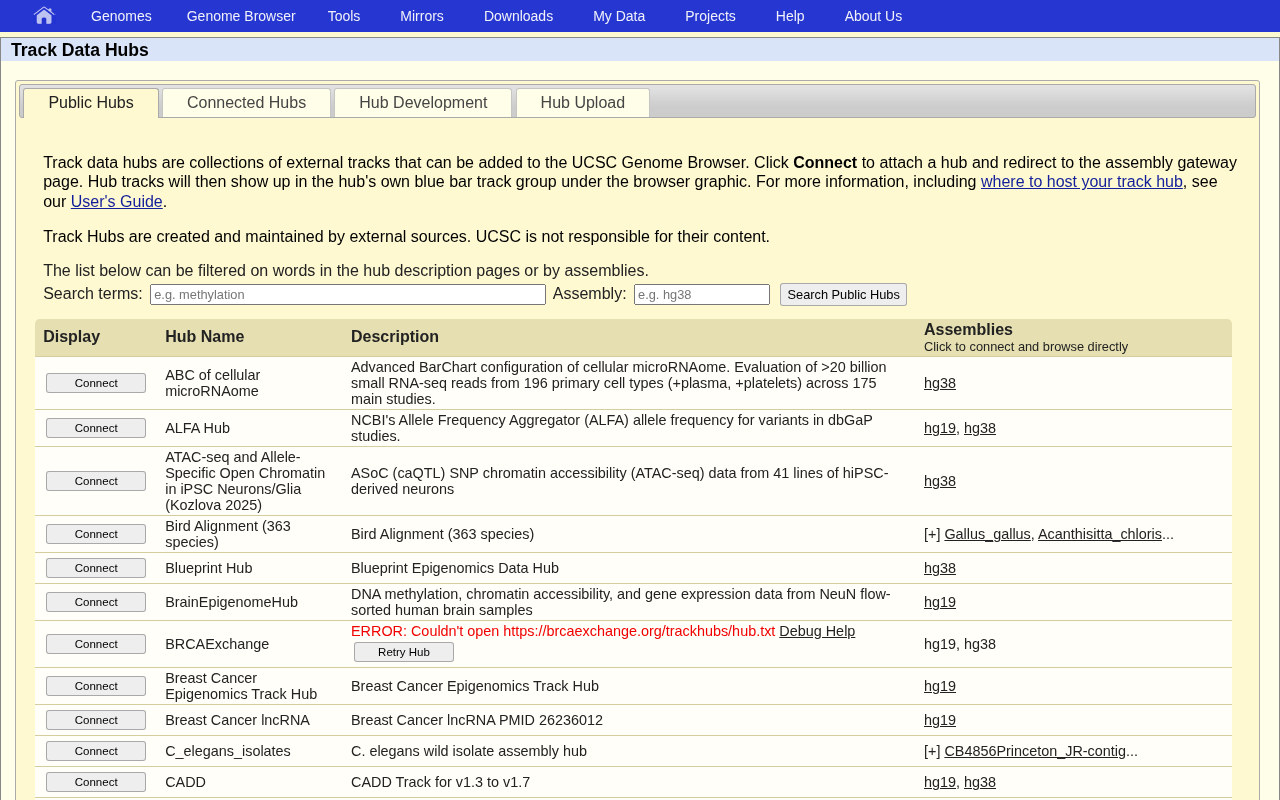Connect the Breast Cancer lncRNA hub
This screenshot has height=800, width=1280.
point(96,720)
